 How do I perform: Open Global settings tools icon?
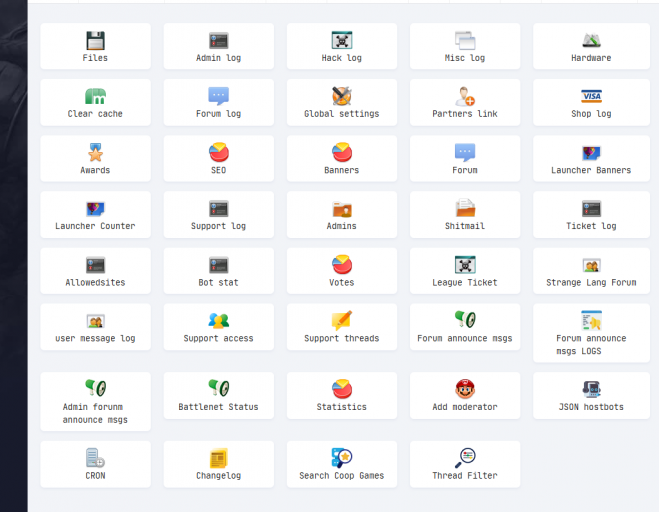click(342, 96)
